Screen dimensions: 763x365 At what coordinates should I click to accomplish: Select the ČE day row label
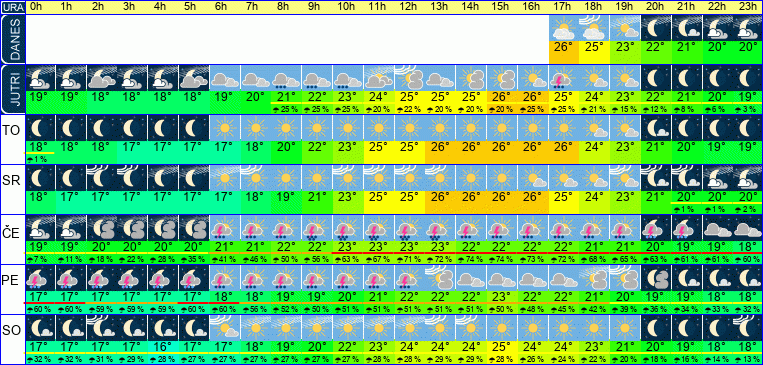pyautogui.click(x=12, y=233)
